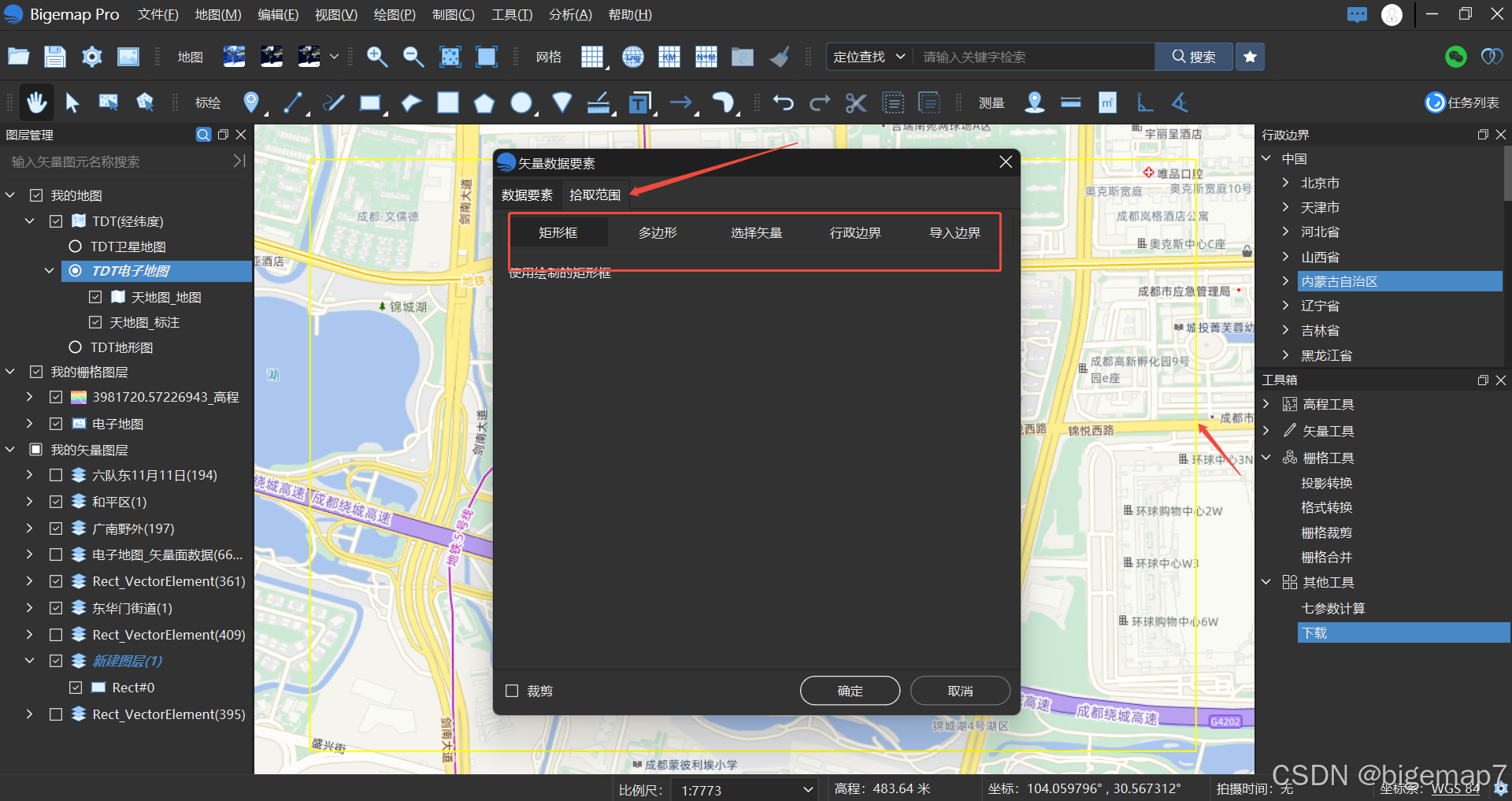Toggle Rect#0 layer checkbox
Viewport: 1512px width, 801px height.
tap(76, 688)
